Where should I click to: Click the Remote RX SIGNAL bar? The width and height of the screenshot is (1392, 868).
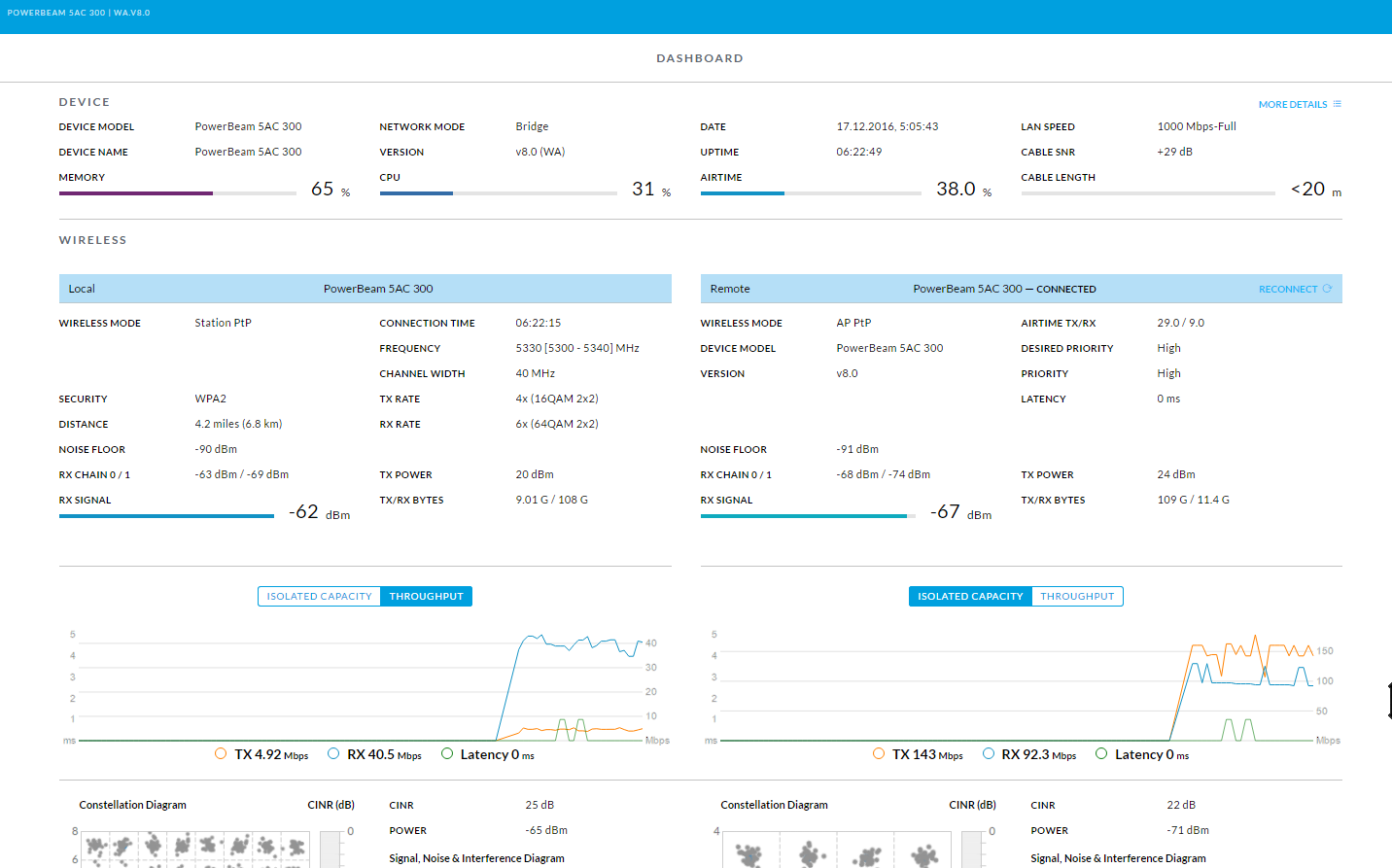click(808, 516)
